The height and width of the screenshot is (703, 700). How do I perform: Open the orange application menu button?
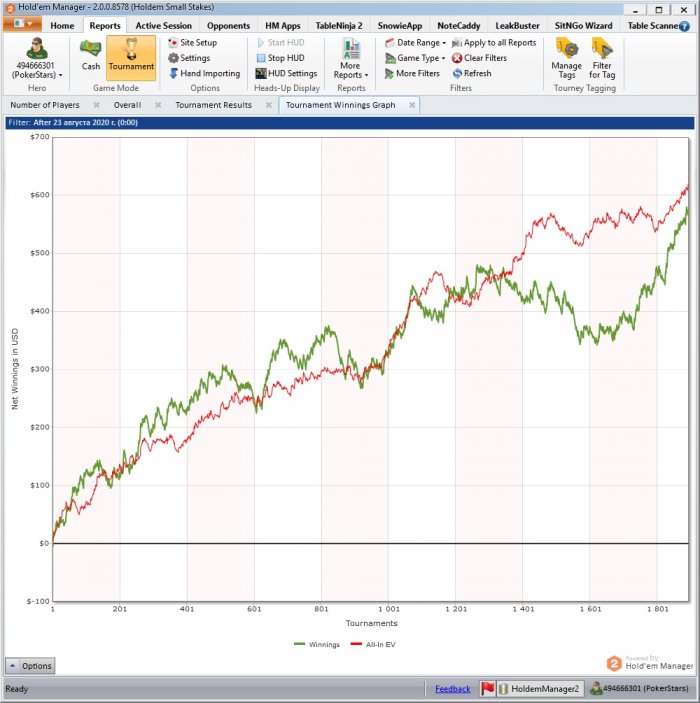(22, 24)
